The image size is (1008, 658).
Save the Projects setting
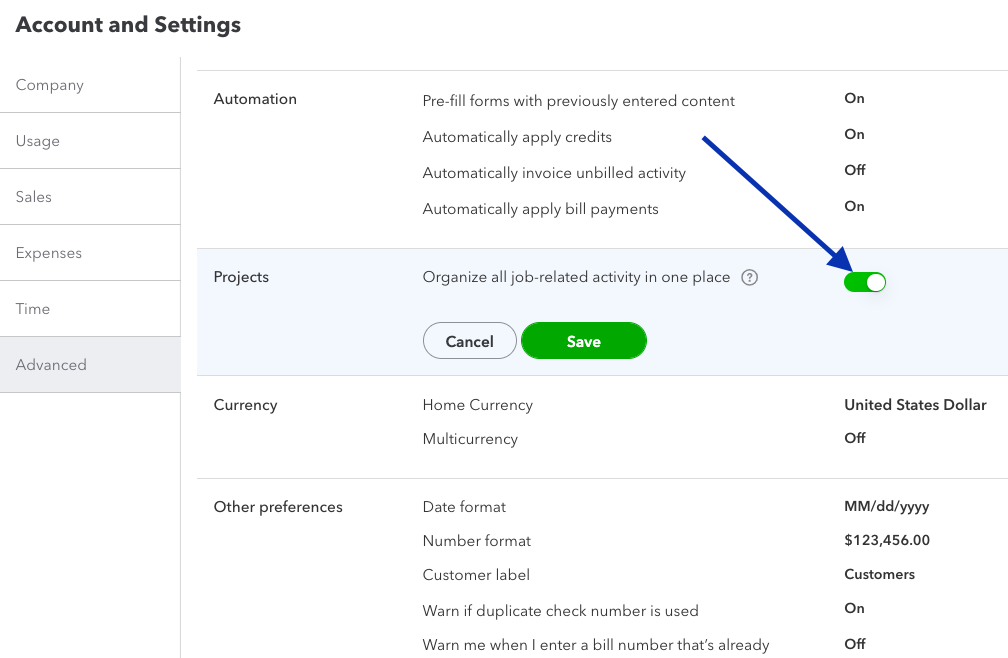(584, 341)
